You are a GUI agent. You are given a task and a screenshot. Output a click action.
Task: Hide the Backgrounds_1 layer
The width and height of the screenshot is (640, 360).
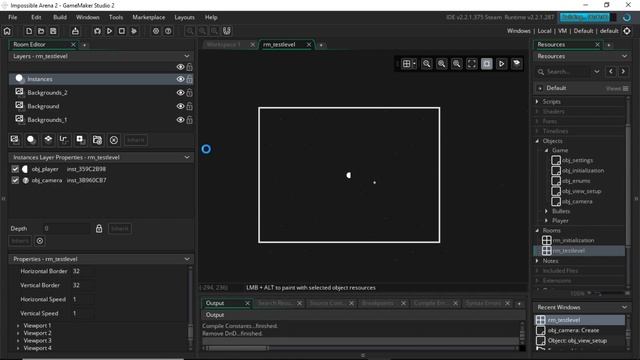pyautogui.click(x=180, y=120)
